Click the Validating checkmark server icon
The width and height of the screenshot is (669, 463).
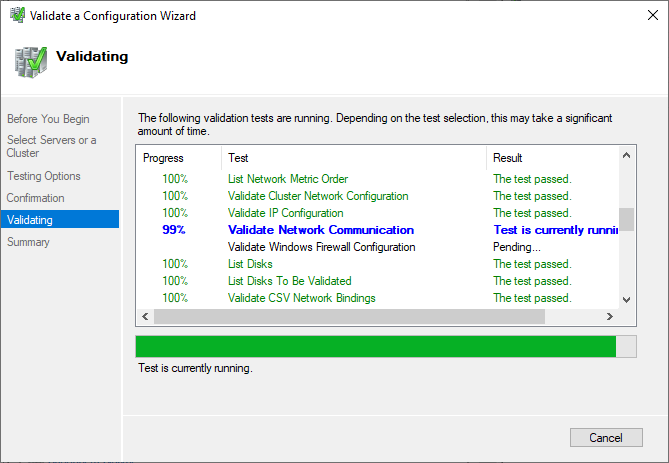(x=30, y=60)
